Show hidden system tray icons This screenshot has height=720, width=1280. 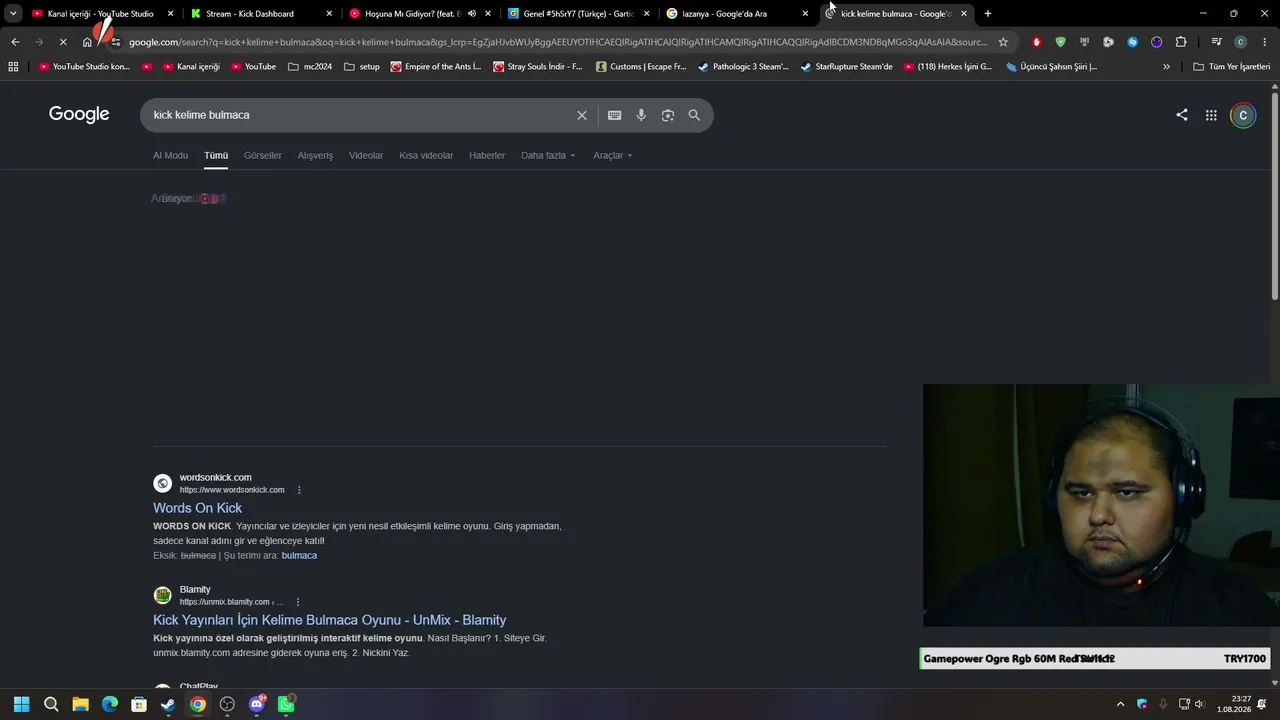click(x=1120, y=704)
